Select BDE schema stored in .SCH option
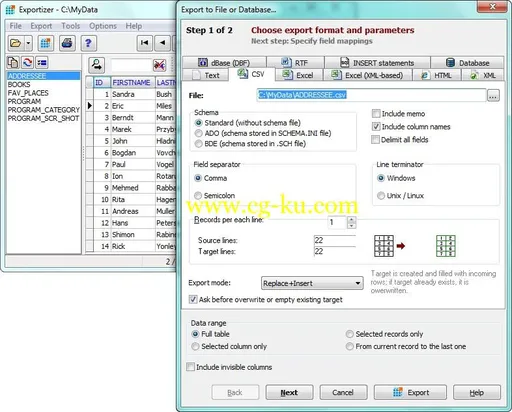This screenshot has width=512, height=412. point(250,144)
